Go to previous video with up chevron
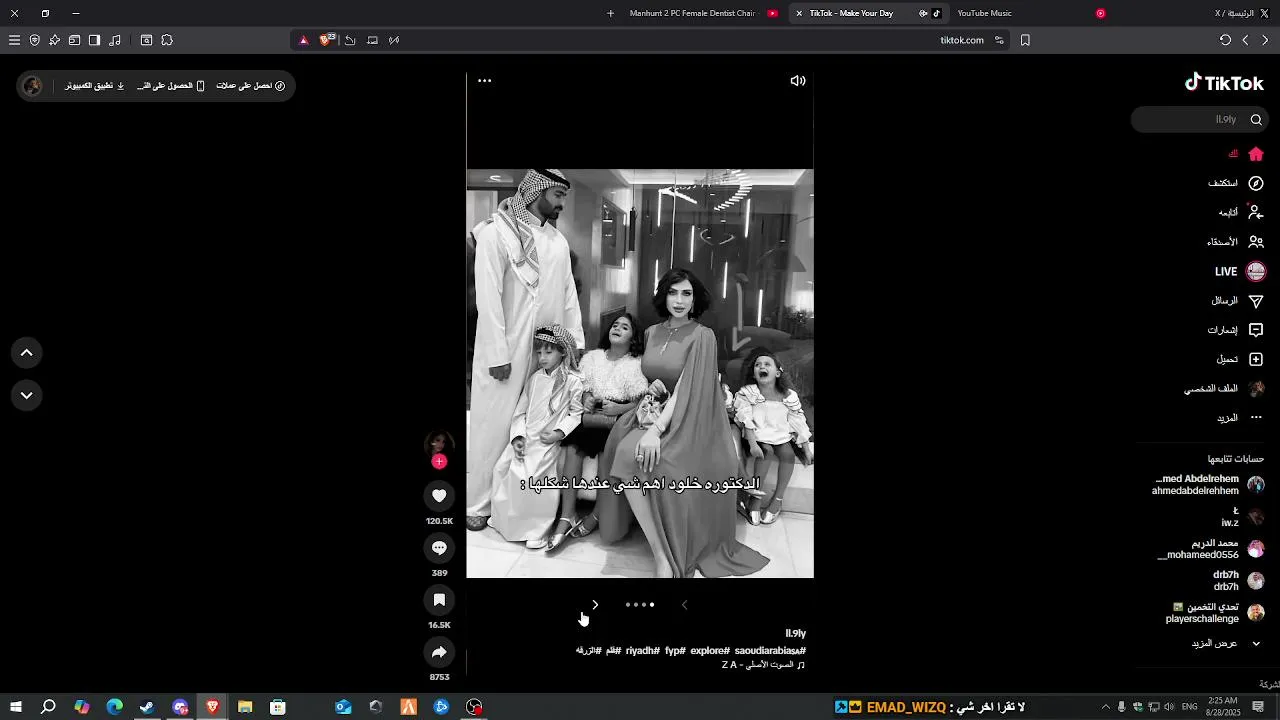 click(27, 352)
